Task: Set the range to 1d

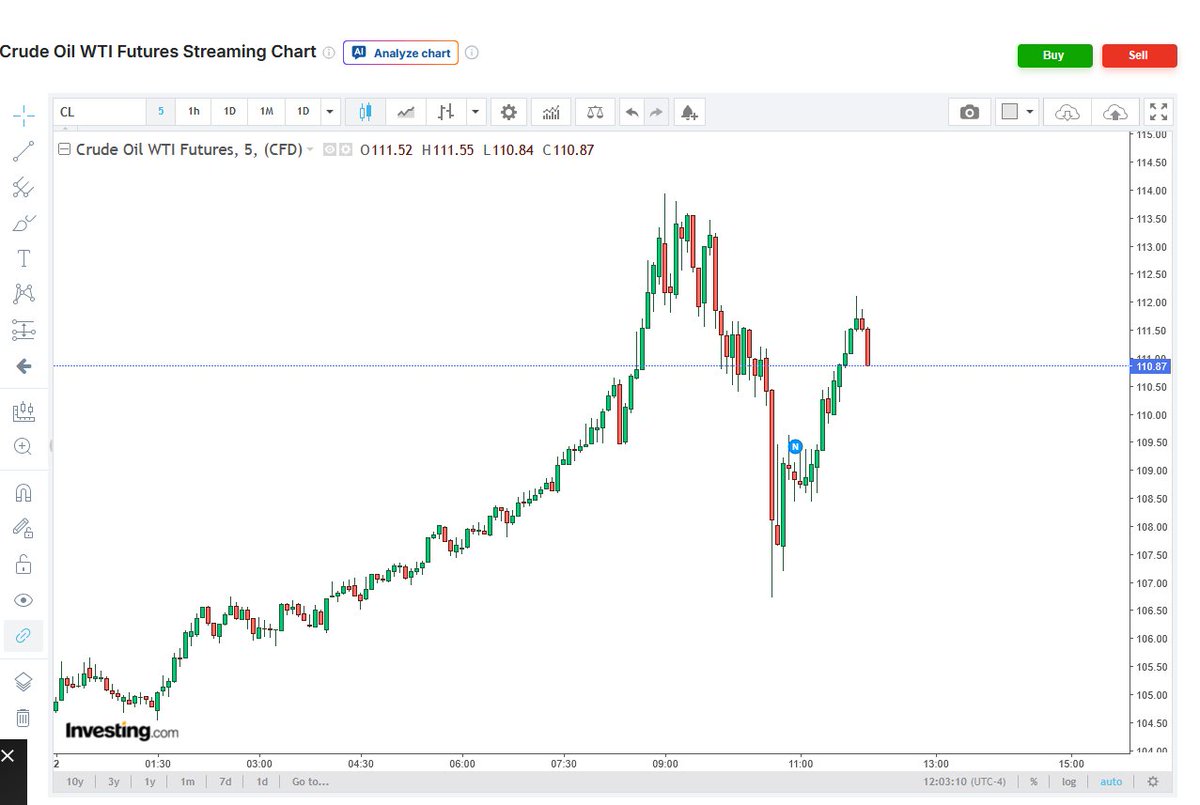Action: [x=262, y=782]
